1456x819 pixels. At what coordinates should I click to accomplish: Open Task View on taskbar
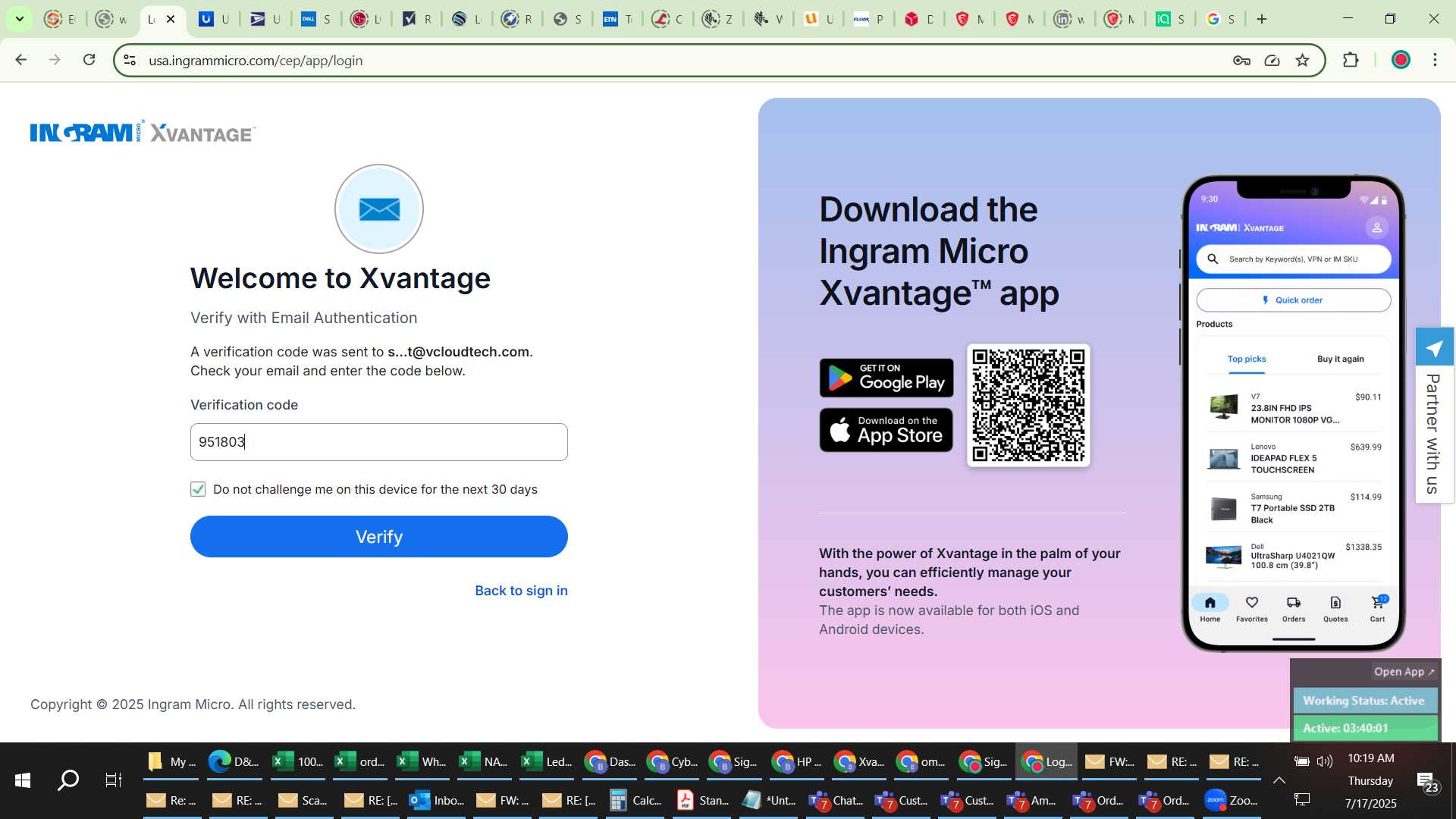click(114, 780)
